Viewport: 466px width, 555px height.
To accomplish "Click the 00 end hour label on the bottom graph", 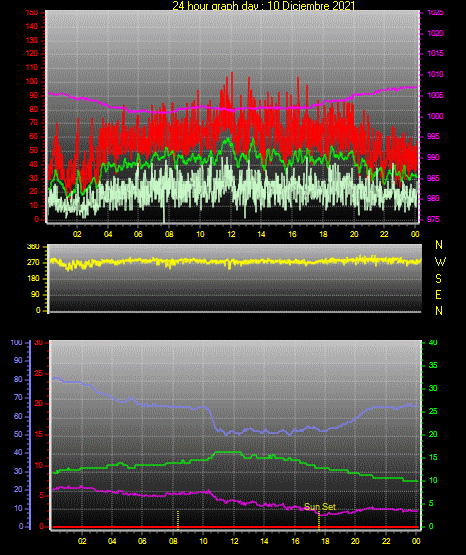I will pos(416,541).
